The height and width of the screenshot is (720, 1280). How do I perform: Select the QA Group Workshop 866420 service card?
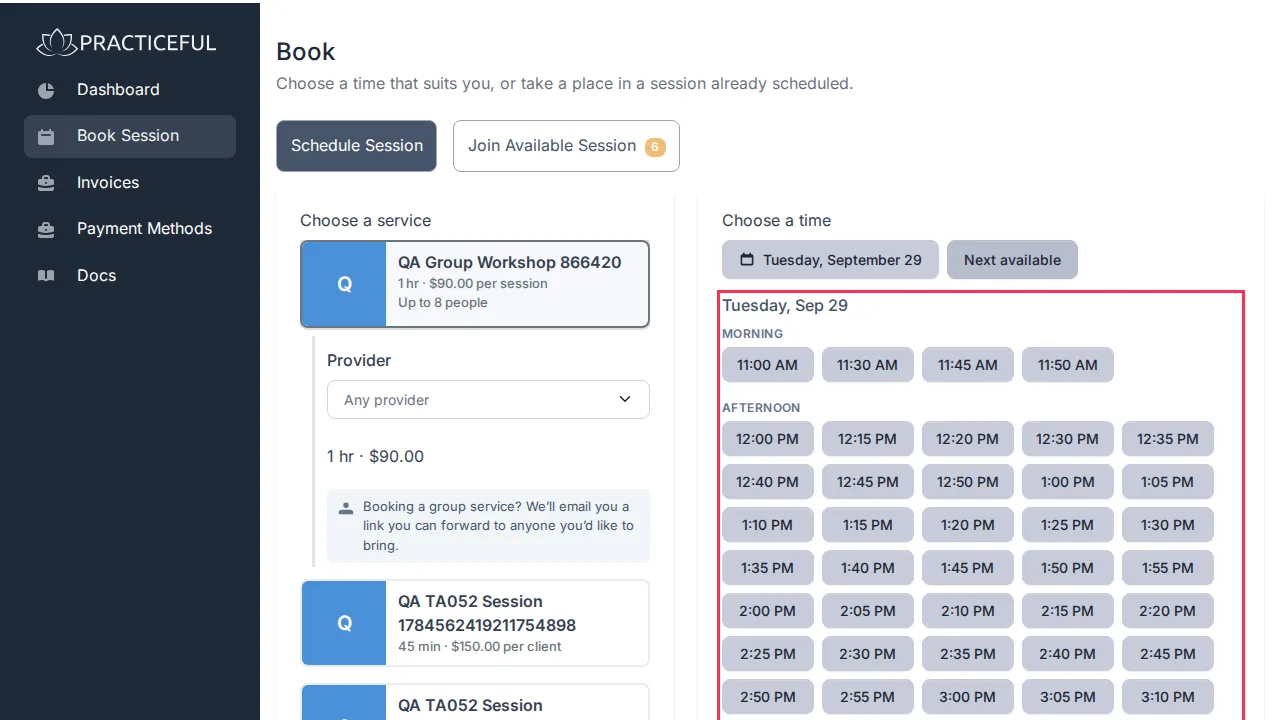pyautogui.click(x=475, y=284)
